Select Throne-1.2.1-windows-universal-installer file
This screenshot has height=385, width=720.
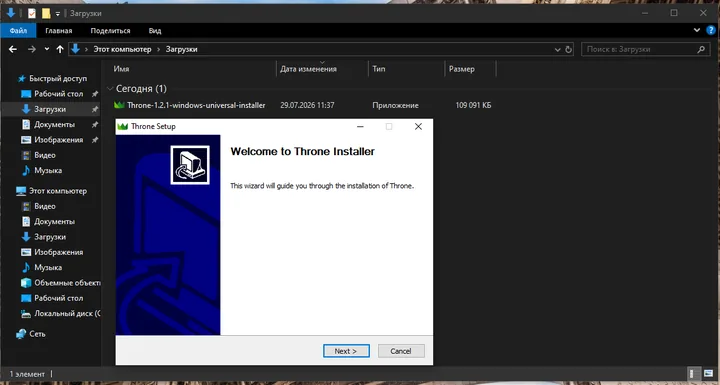(x=196, y=105)
